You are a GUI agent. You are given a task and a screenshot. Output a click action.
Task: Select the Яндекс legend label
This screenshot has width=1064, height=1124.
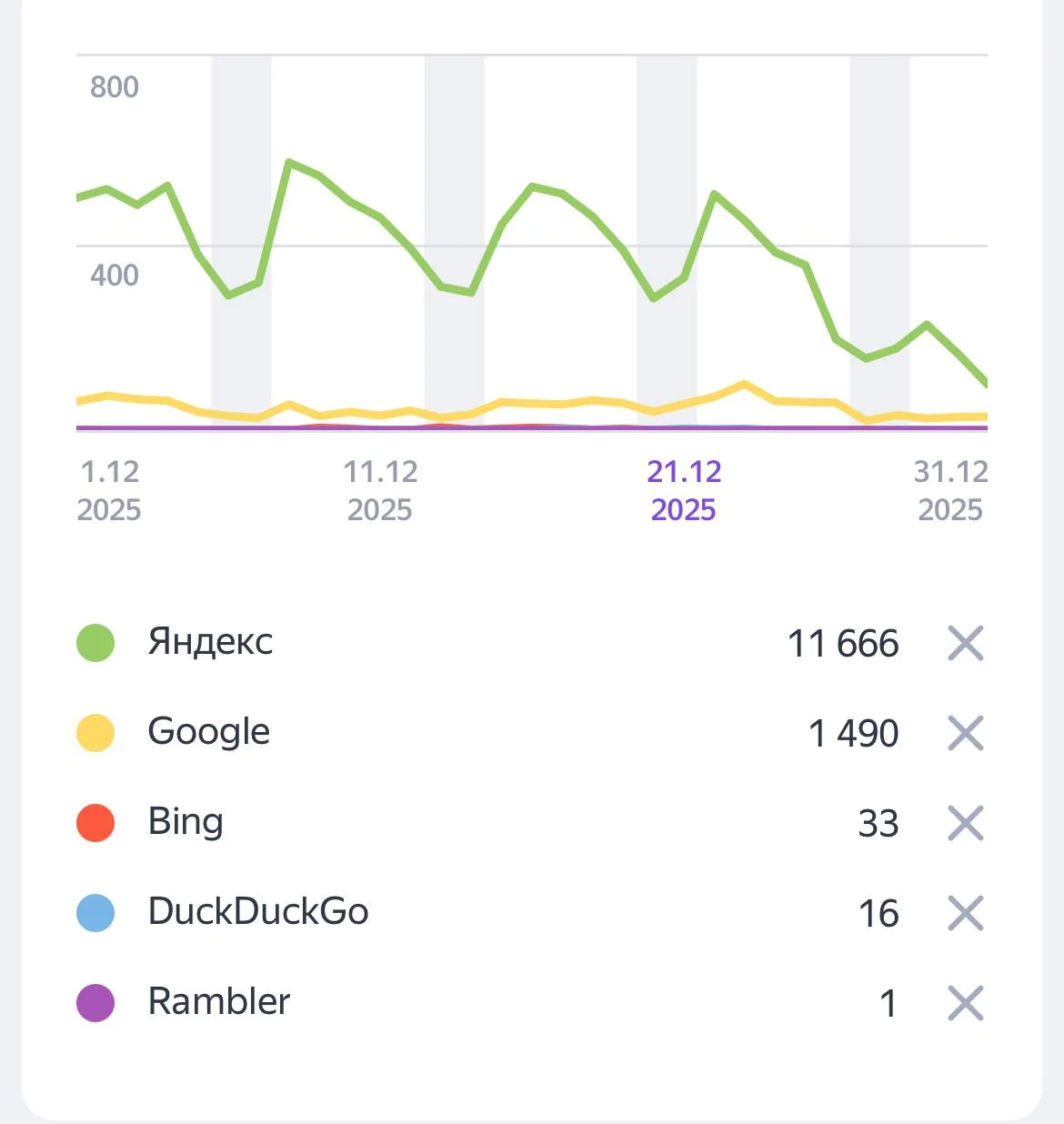coord(210,642)
